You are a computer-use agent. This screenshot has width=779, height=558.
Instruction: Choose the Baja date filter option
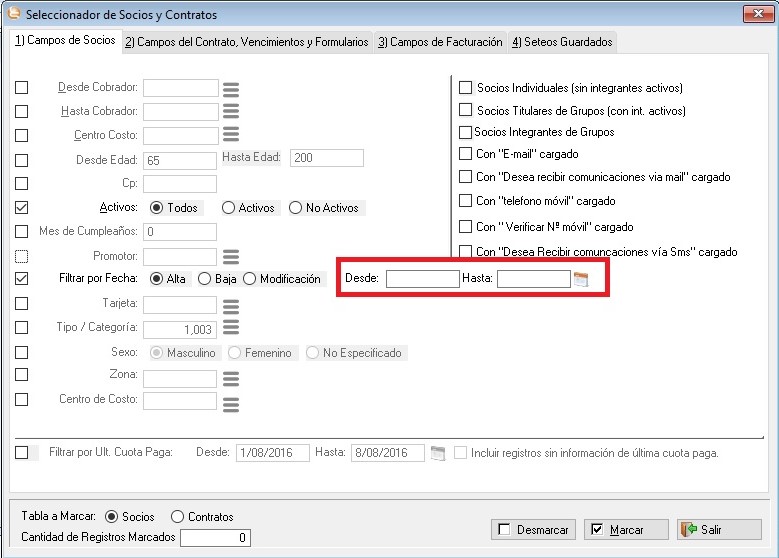(x=205, y=279)
